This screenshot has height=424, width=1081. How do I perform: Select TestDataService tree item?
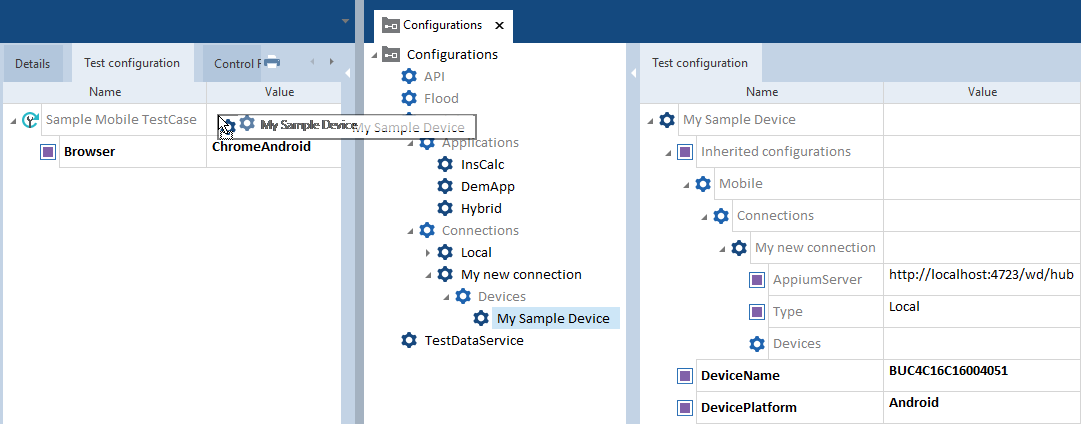pos(474,341)
